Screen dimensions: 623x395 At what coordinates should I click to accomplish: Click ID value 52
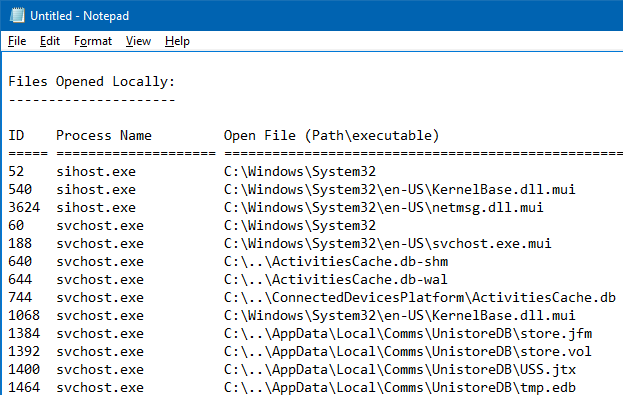(16, 172)
